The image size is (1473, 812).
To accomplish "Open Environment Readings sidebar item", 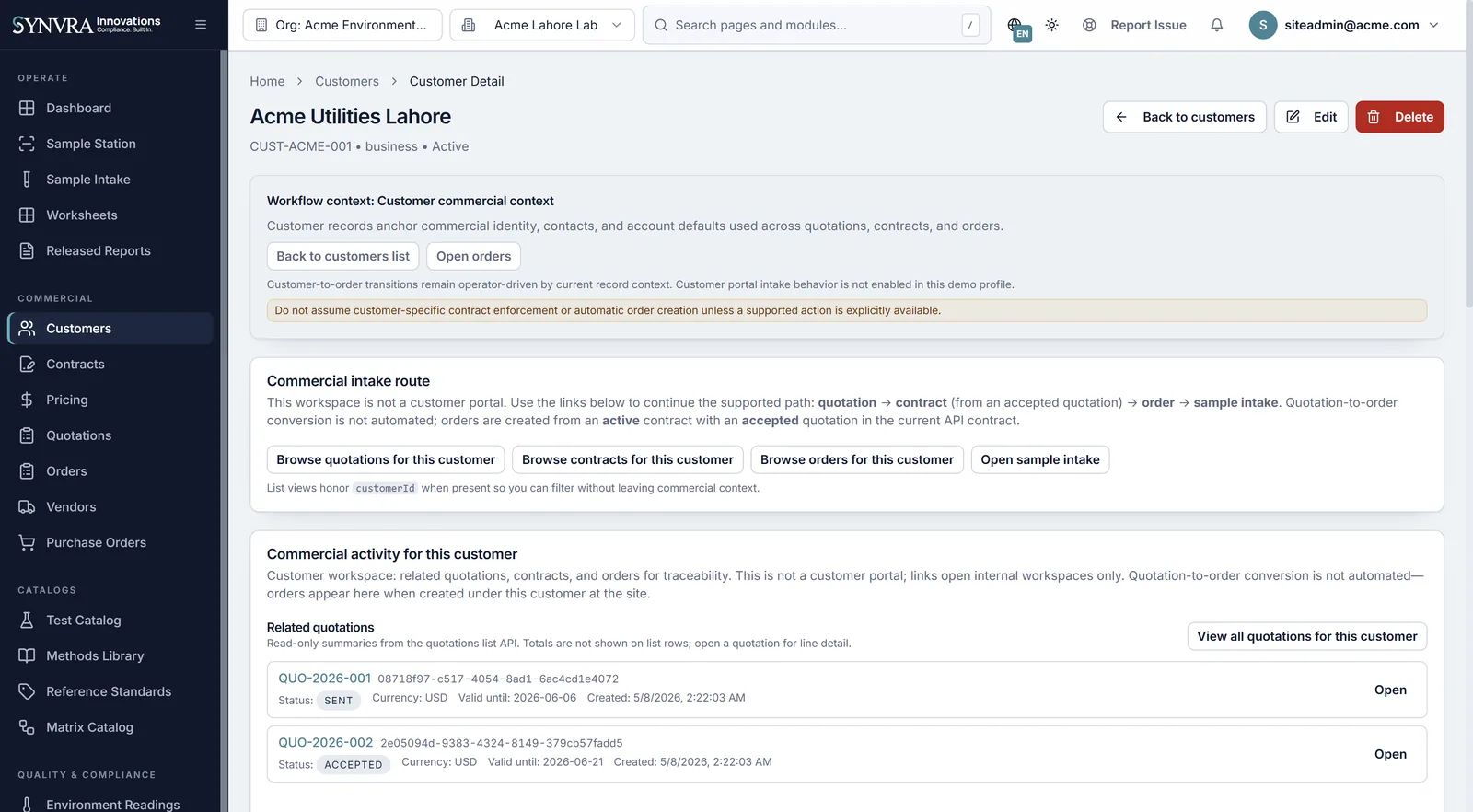I will click(x=110, y=805).
